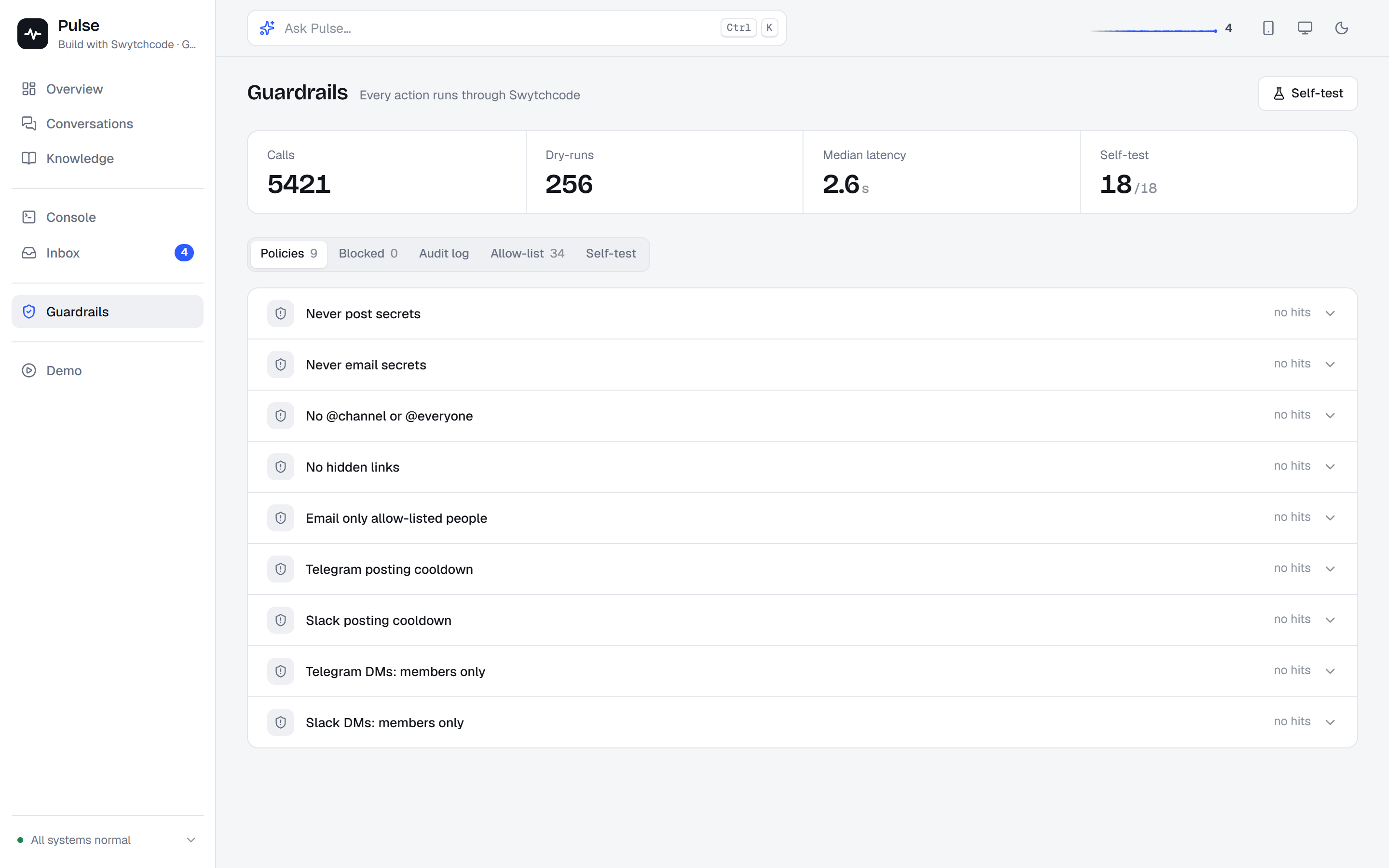The width and height of the screenshot is (1389, 868).
Task: Go to Overview in the sidebar
Action: 108,89
